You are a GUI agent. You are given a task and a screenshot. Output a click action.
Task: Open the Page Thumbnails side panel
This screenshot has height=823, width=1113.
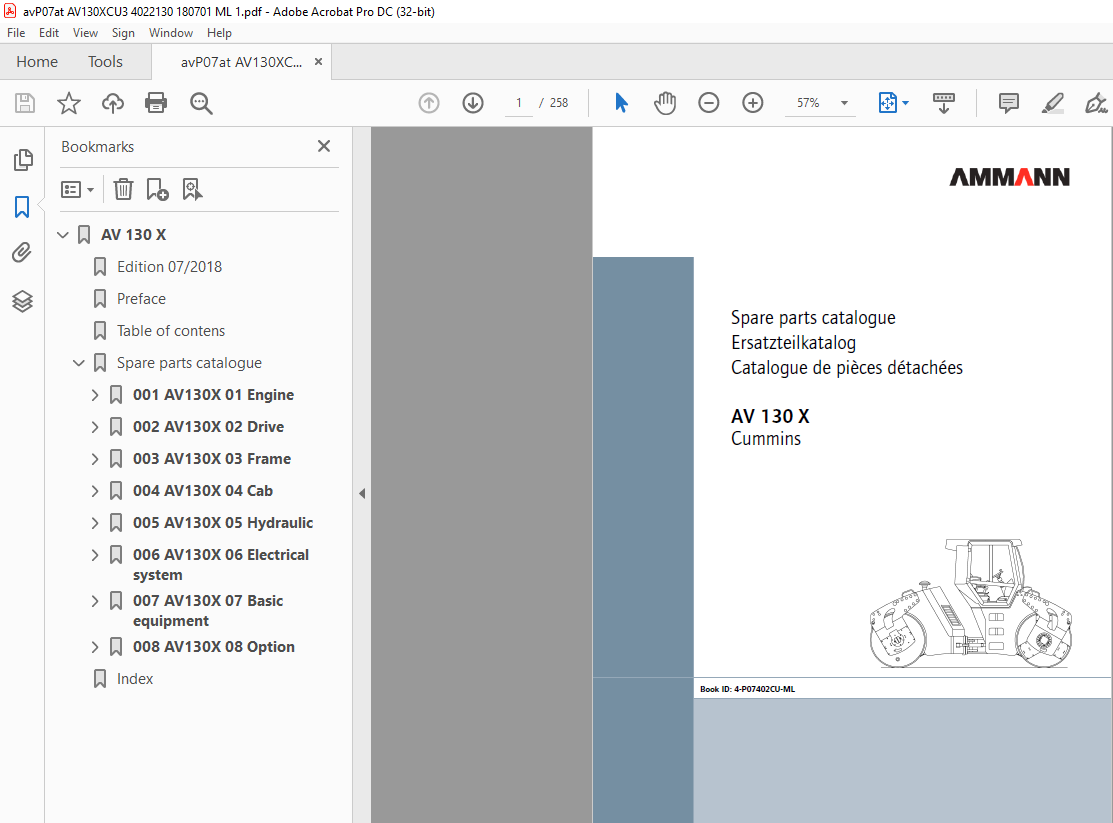[x=23, y=160]
